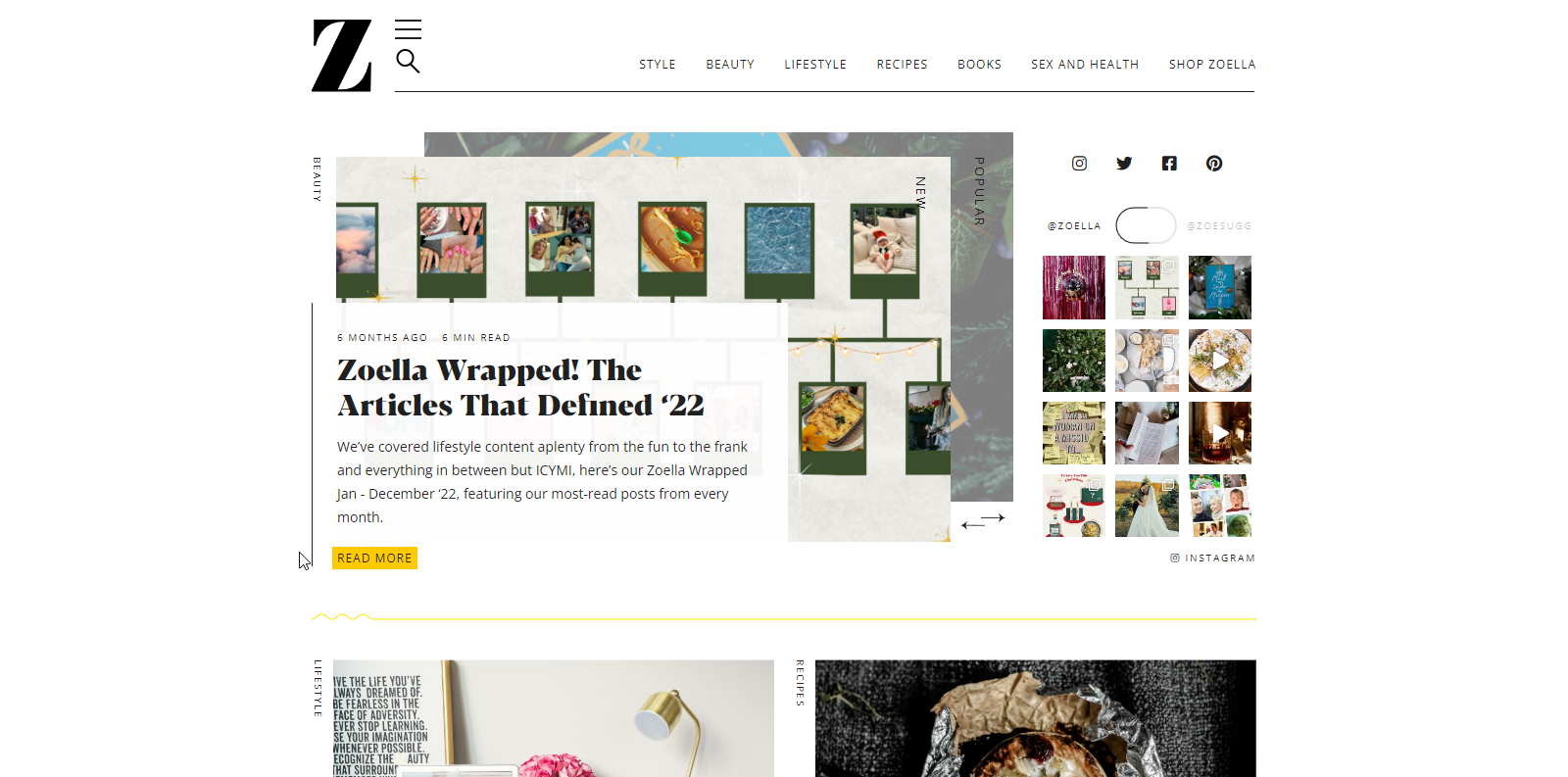The image size is (1568, 777).
Task: Open the Pinterest icon
Action: click(1214, 164)
